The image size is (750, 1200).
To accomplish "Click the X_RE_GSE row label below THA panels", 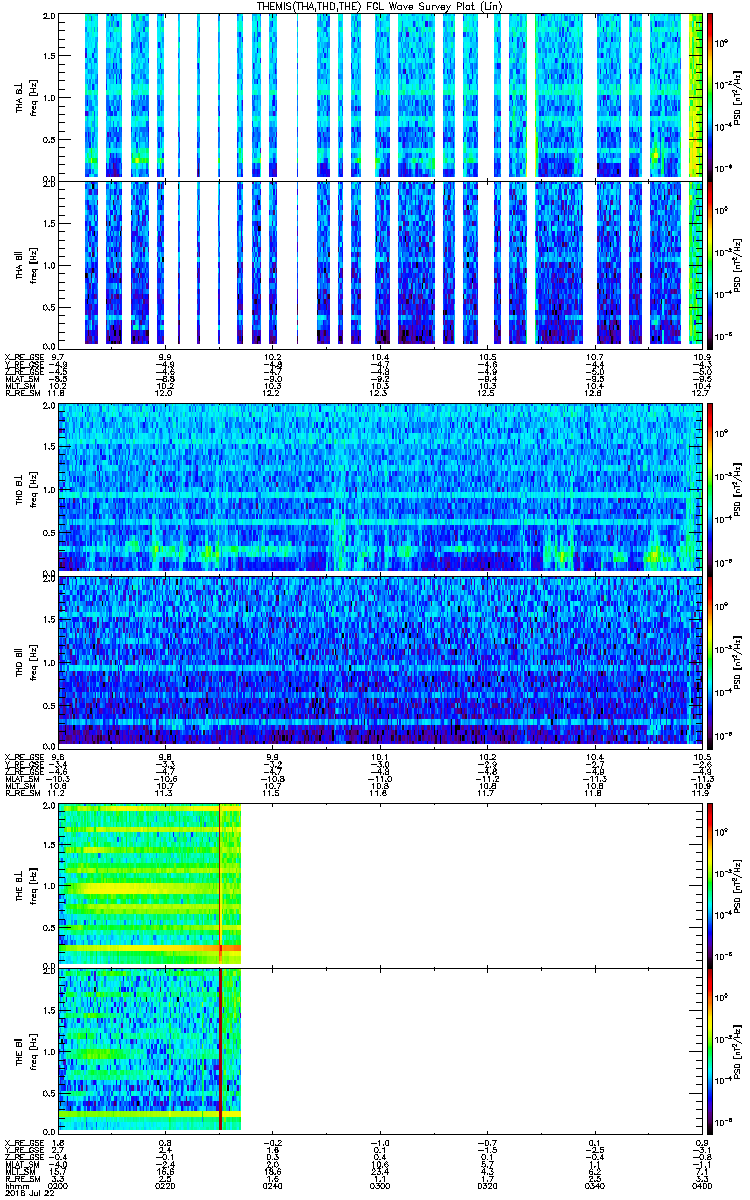I will [x=24, y=356].
